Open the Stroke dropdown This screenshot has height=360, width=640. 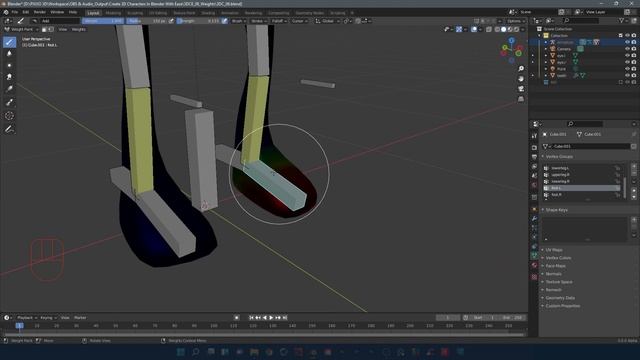point(258,21)
